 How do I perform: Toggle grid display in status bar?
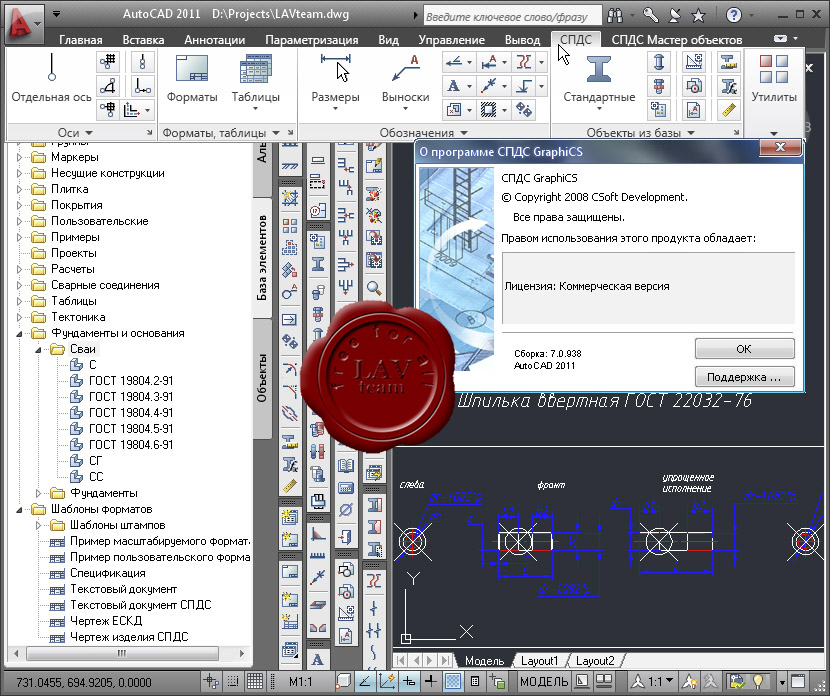tap(255, 681)
